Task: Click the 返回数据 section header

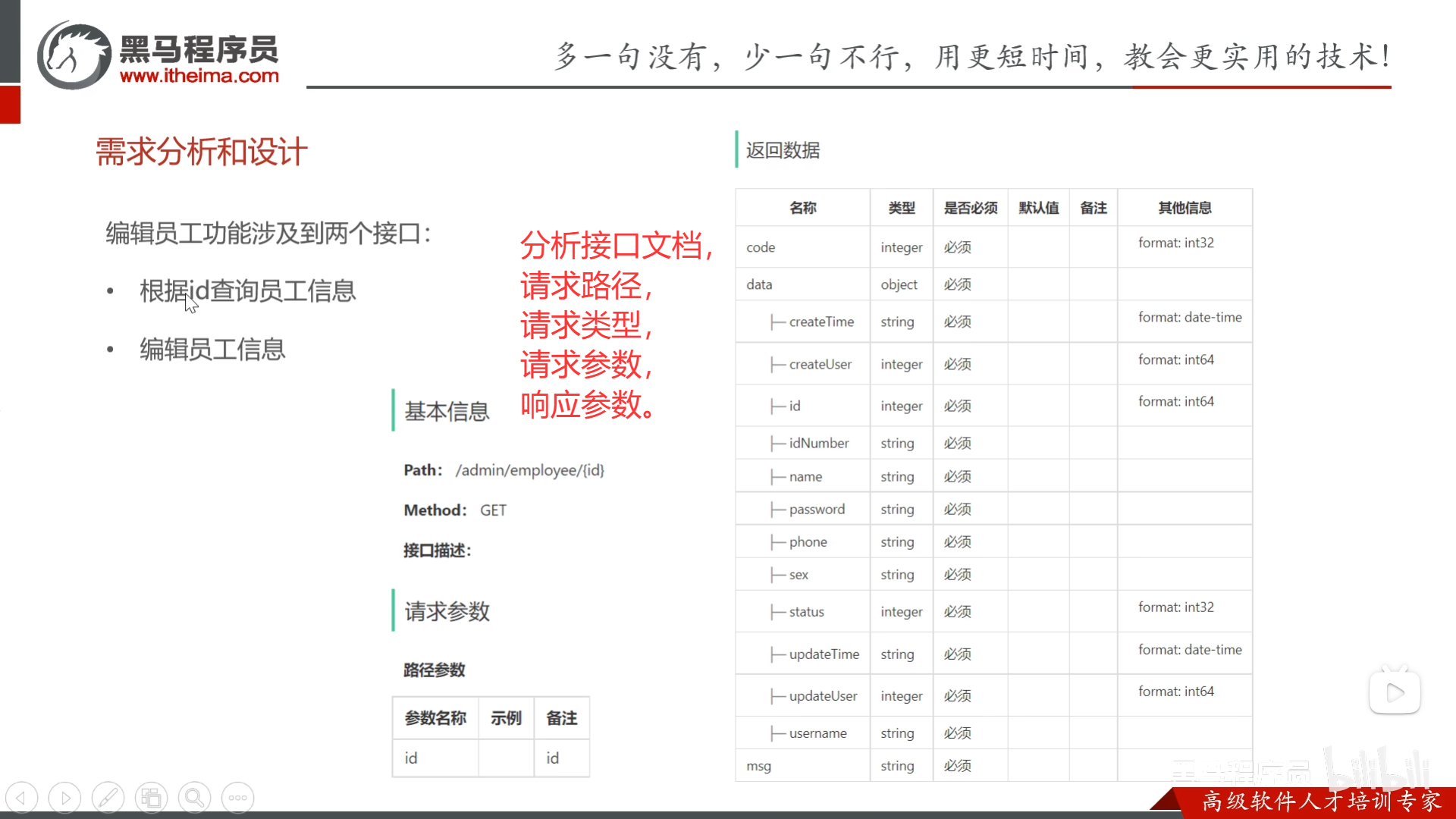Action: coord(783,150)
